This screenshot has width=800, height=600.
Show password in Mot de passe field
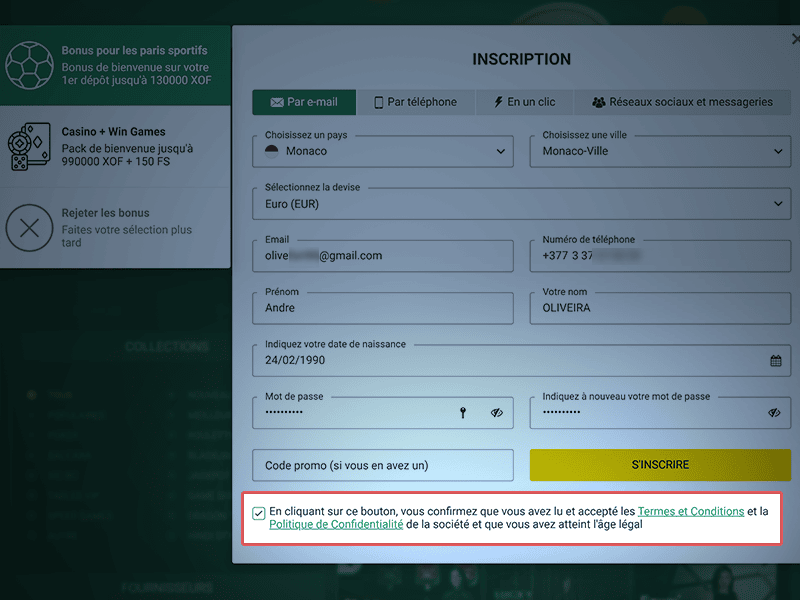click(496, 413)
